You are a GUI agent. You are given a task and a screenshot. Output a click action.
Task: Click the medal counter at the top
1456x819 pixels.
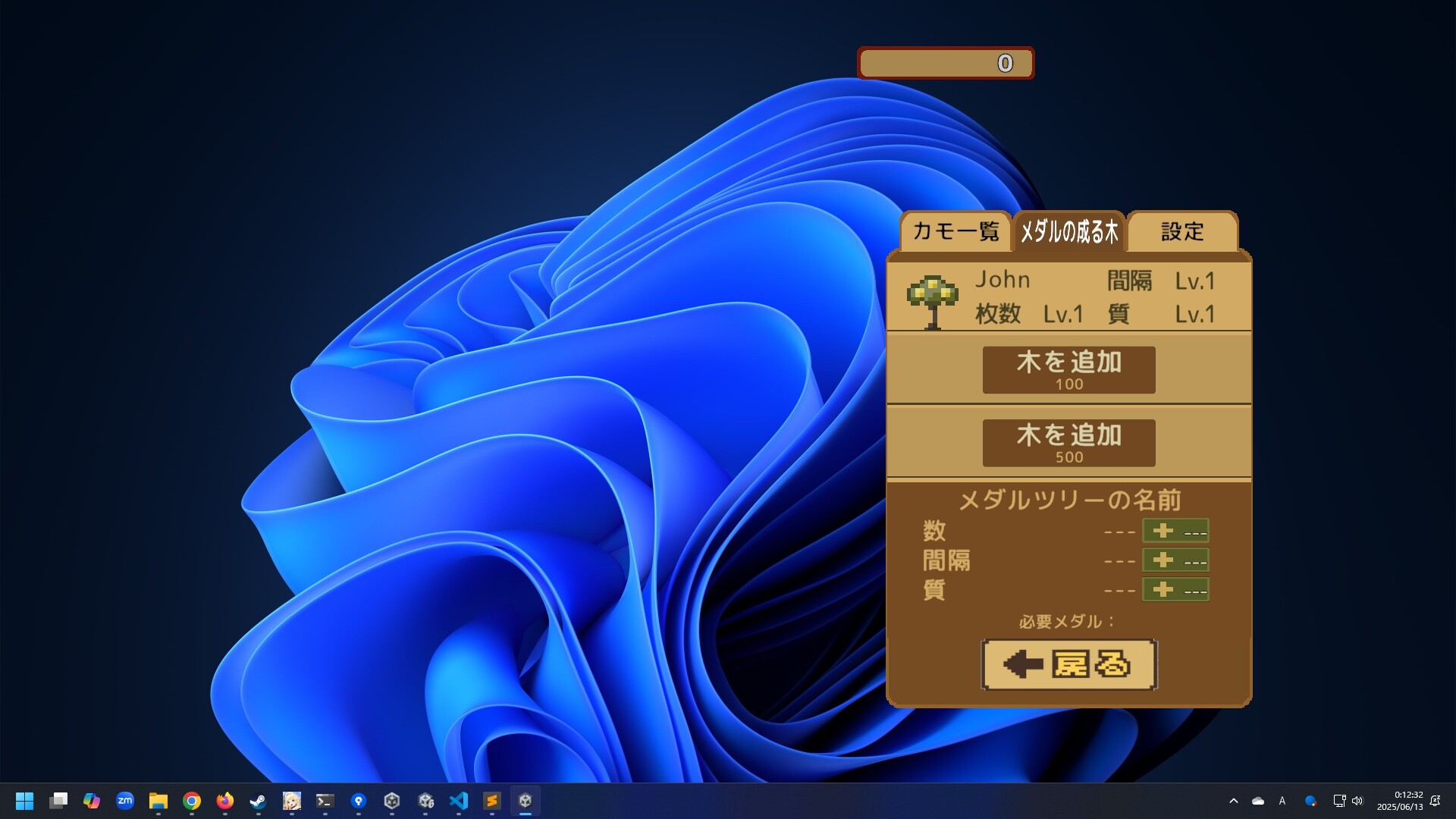(x=946, y=63)
